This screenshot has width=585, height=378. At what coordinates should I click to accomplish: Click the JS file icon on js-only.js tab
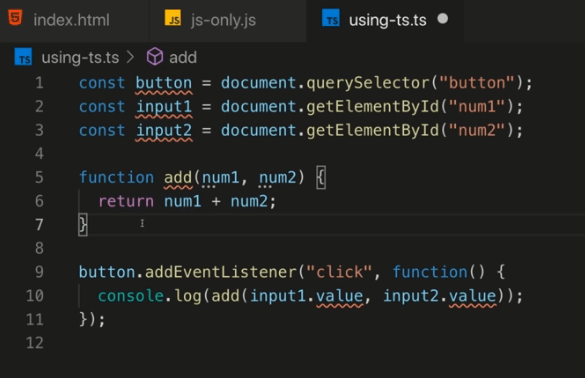173,19
